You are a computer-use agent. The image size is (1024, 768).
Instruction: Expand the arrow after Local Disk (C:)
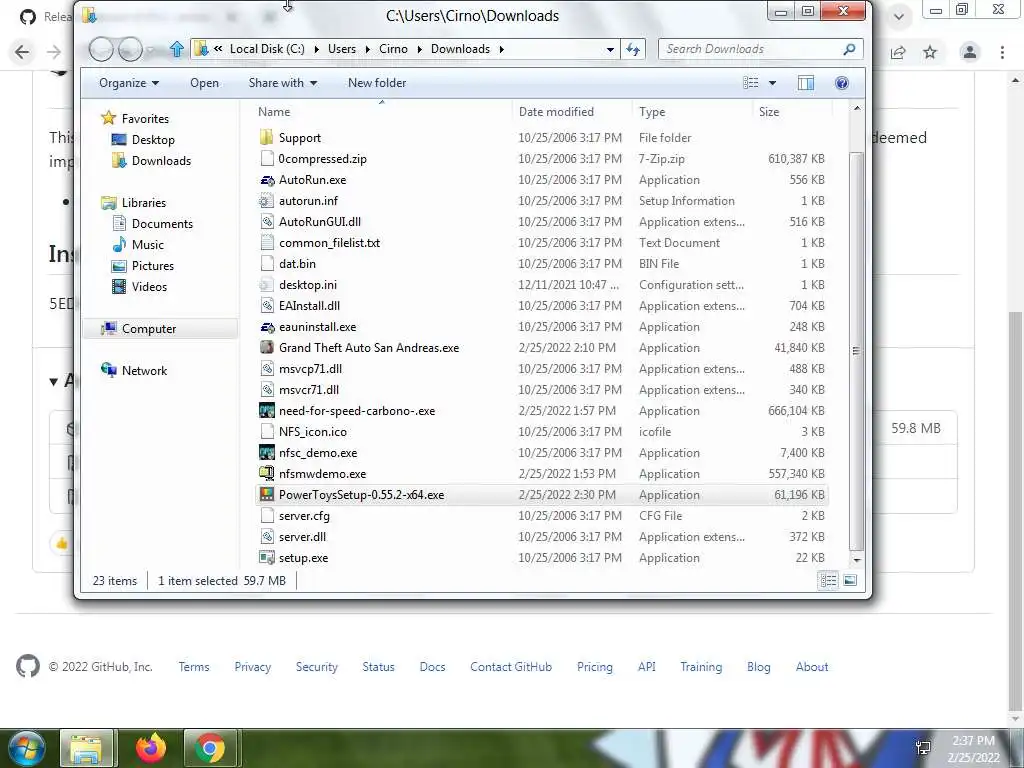(316, 49)
